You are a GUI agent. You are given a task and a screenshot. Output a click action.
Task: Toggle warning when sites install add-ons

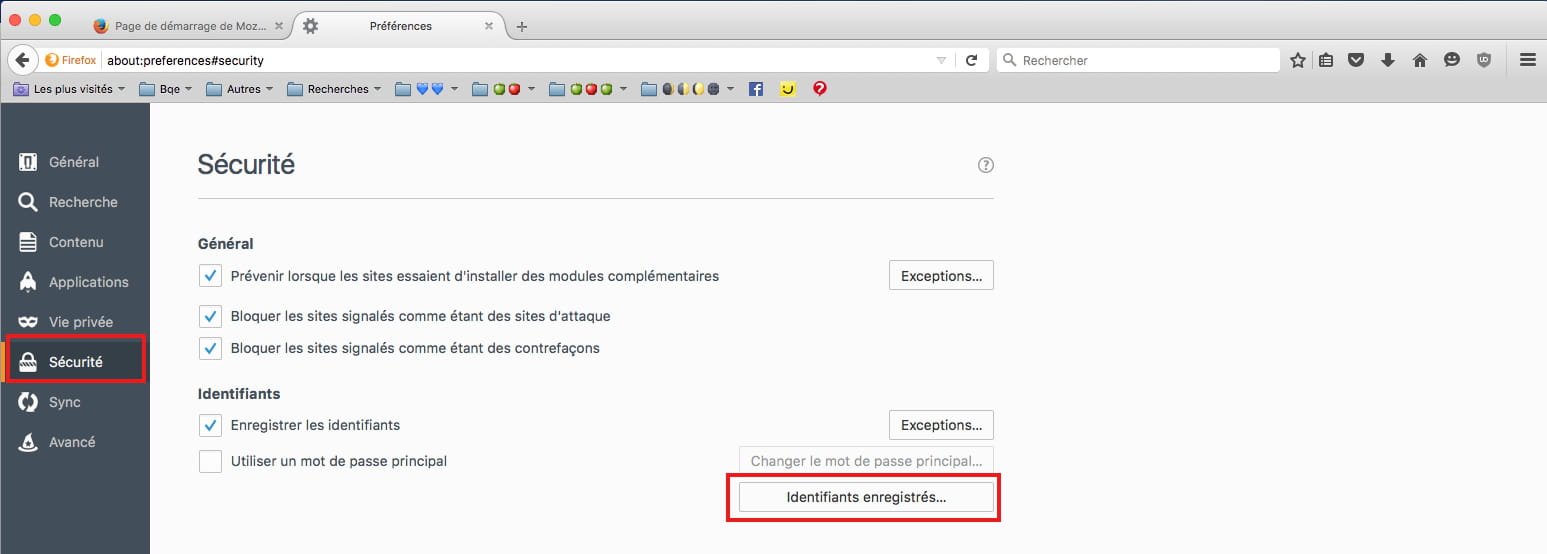click(210, 275)
